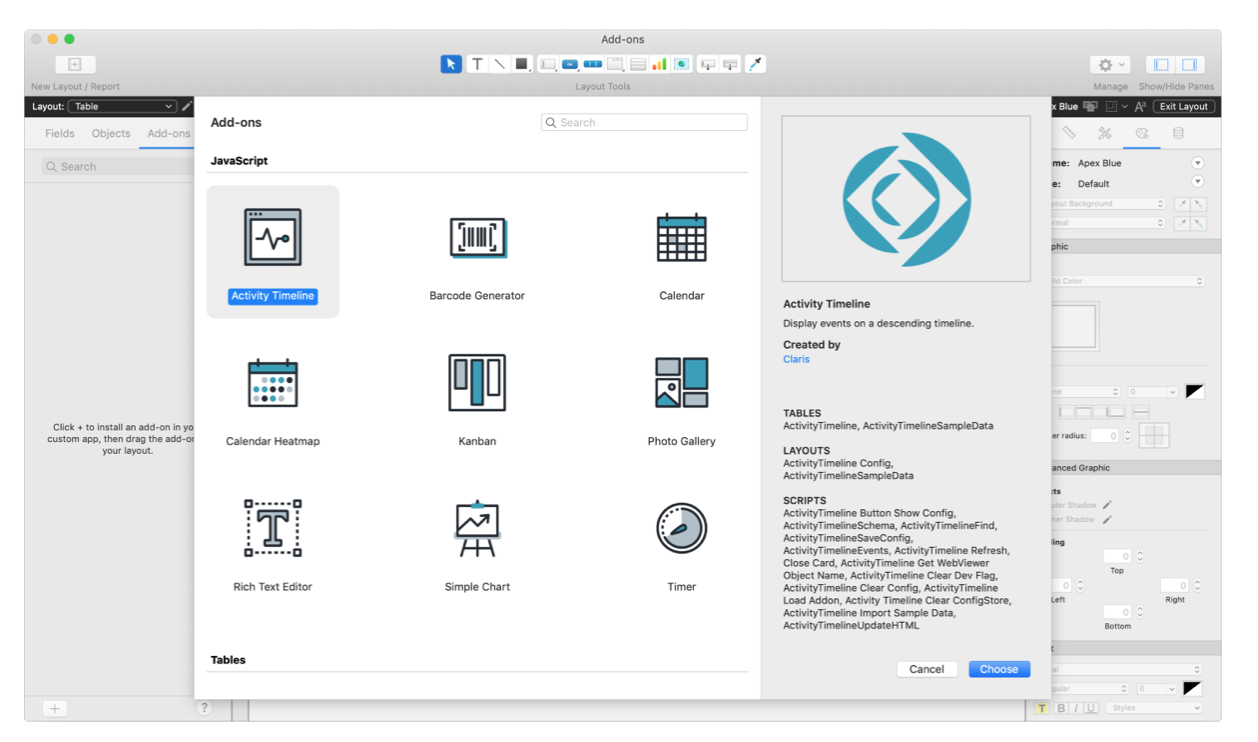Choose the Calendar Heatmap add-on icon
The width and height of the screenshot is (1258, 742).
[273, 383]
